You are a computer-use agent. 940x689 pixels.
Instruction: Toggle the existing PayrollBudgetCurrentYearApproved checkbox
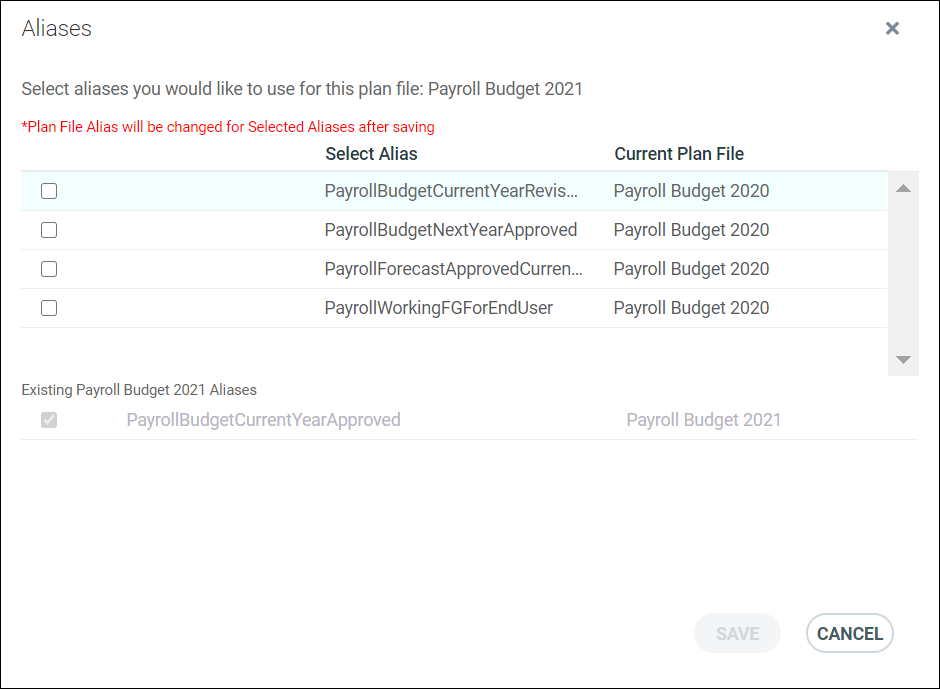pyautogui.click(x=49, y=420)
